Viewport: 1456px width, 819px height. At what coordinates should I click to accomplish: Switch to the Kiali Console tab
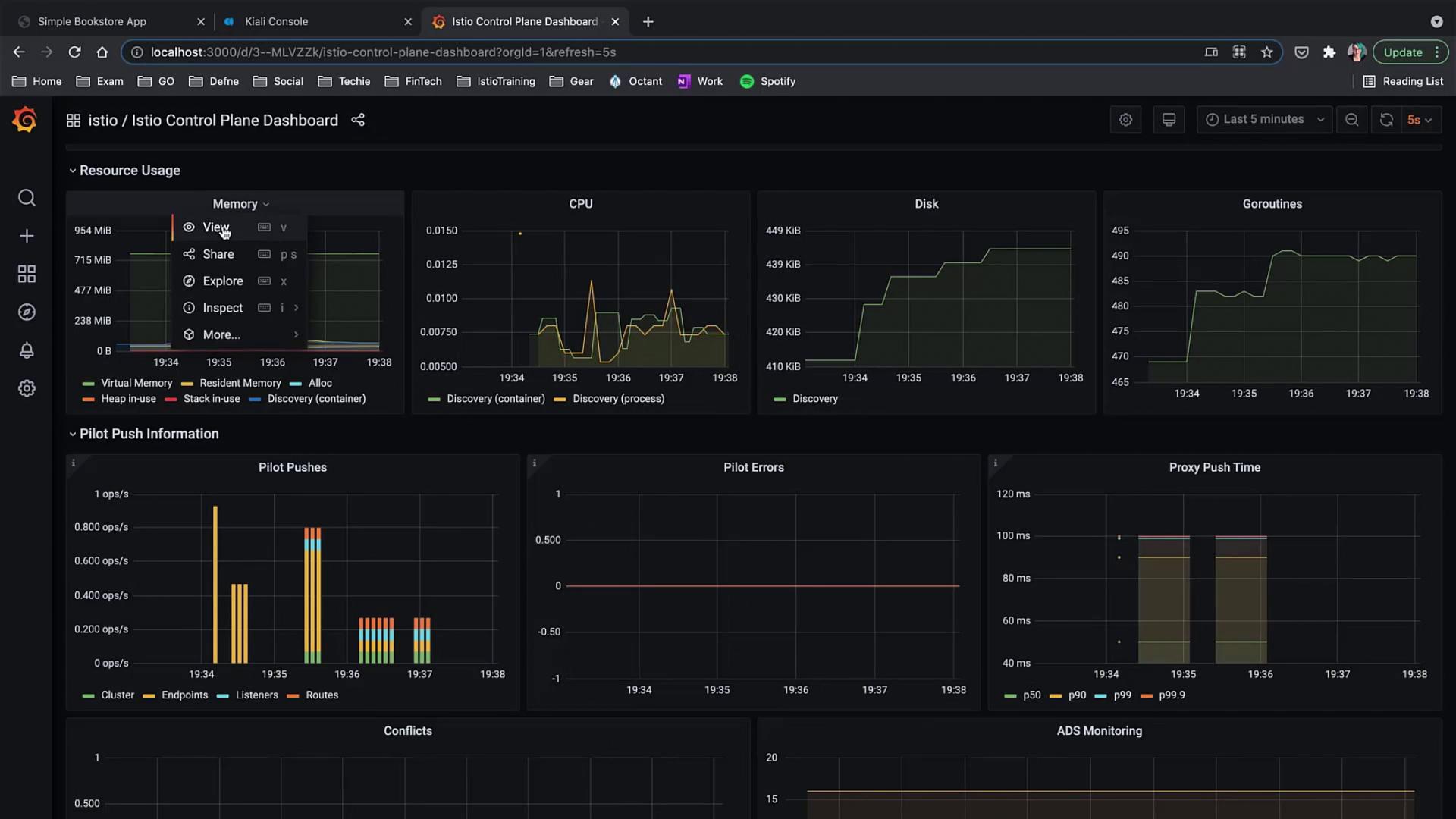[277, 21]
